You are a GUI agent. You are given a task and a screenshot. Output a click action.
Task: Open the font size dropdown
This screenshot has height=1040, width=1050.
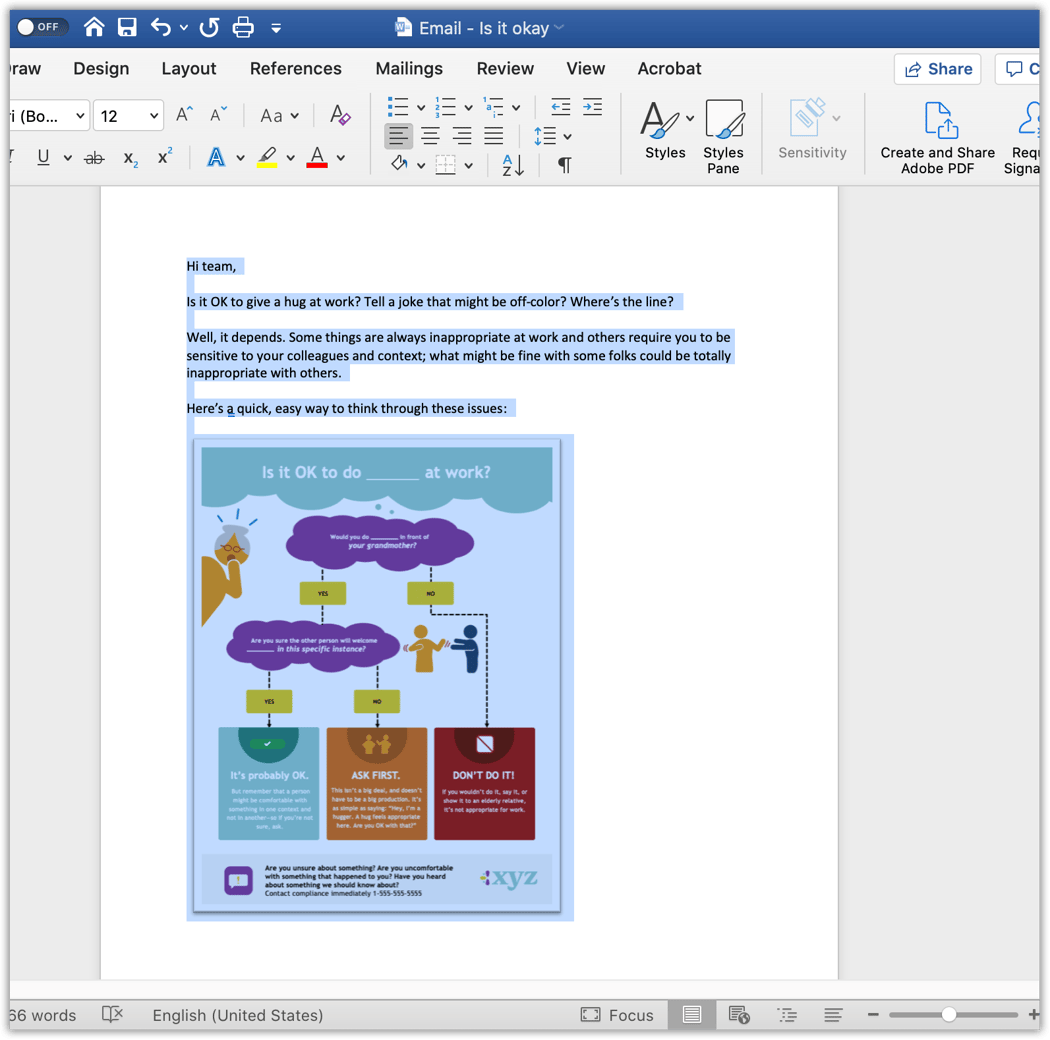coord(153,116)
